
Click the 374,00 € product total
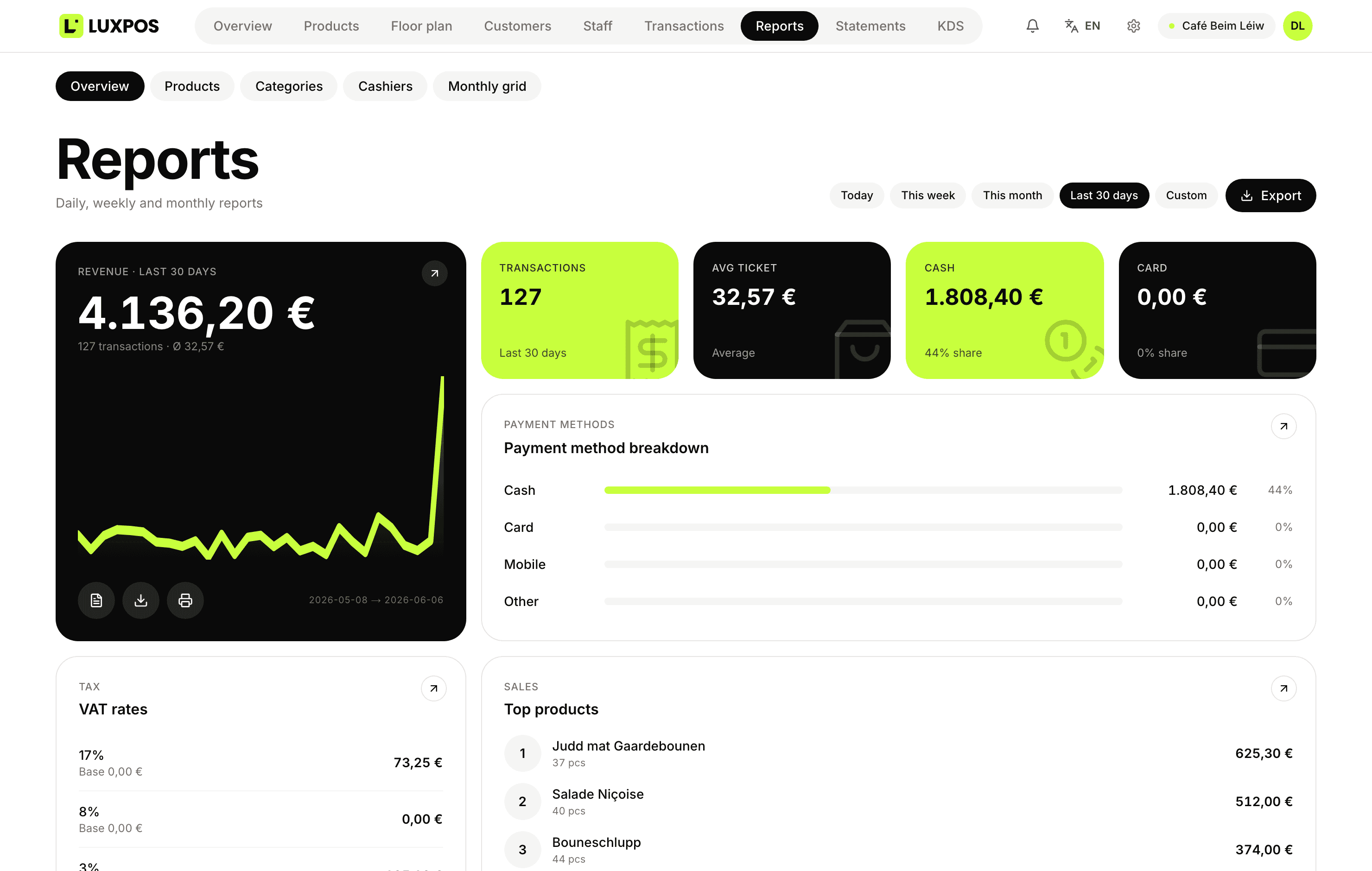(1264, 849)
